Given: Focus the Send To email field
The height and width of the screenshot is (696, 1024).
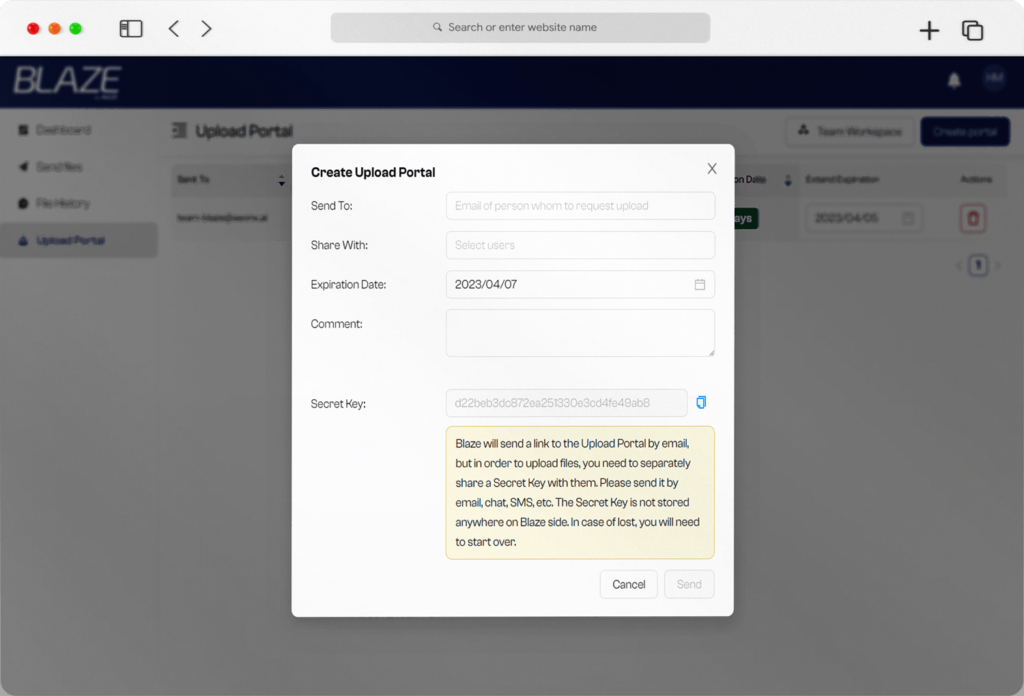Looking at the screenshot, I should pyautogui.click(x=580, y=206).
